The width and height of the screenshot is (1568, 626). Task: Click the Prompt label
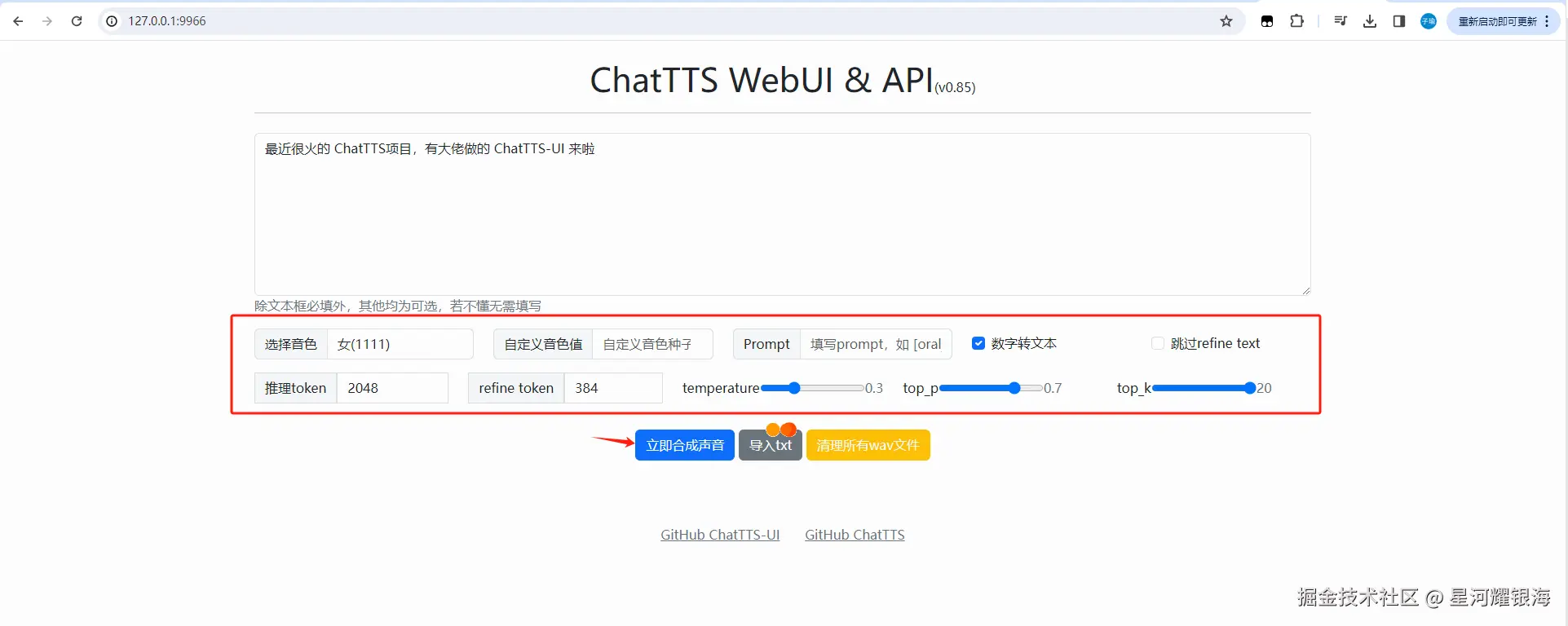(766, 344)
